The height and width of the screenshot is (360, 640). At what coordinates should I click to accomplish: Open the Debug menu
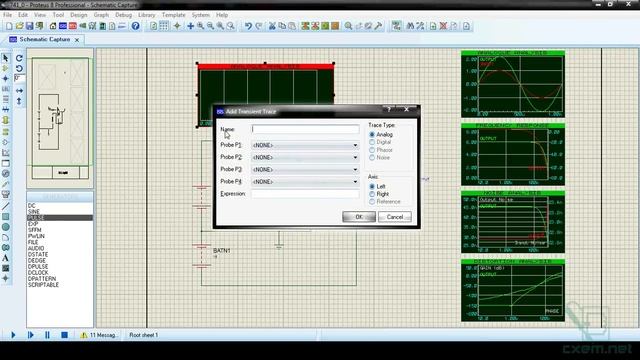point(123,15)
